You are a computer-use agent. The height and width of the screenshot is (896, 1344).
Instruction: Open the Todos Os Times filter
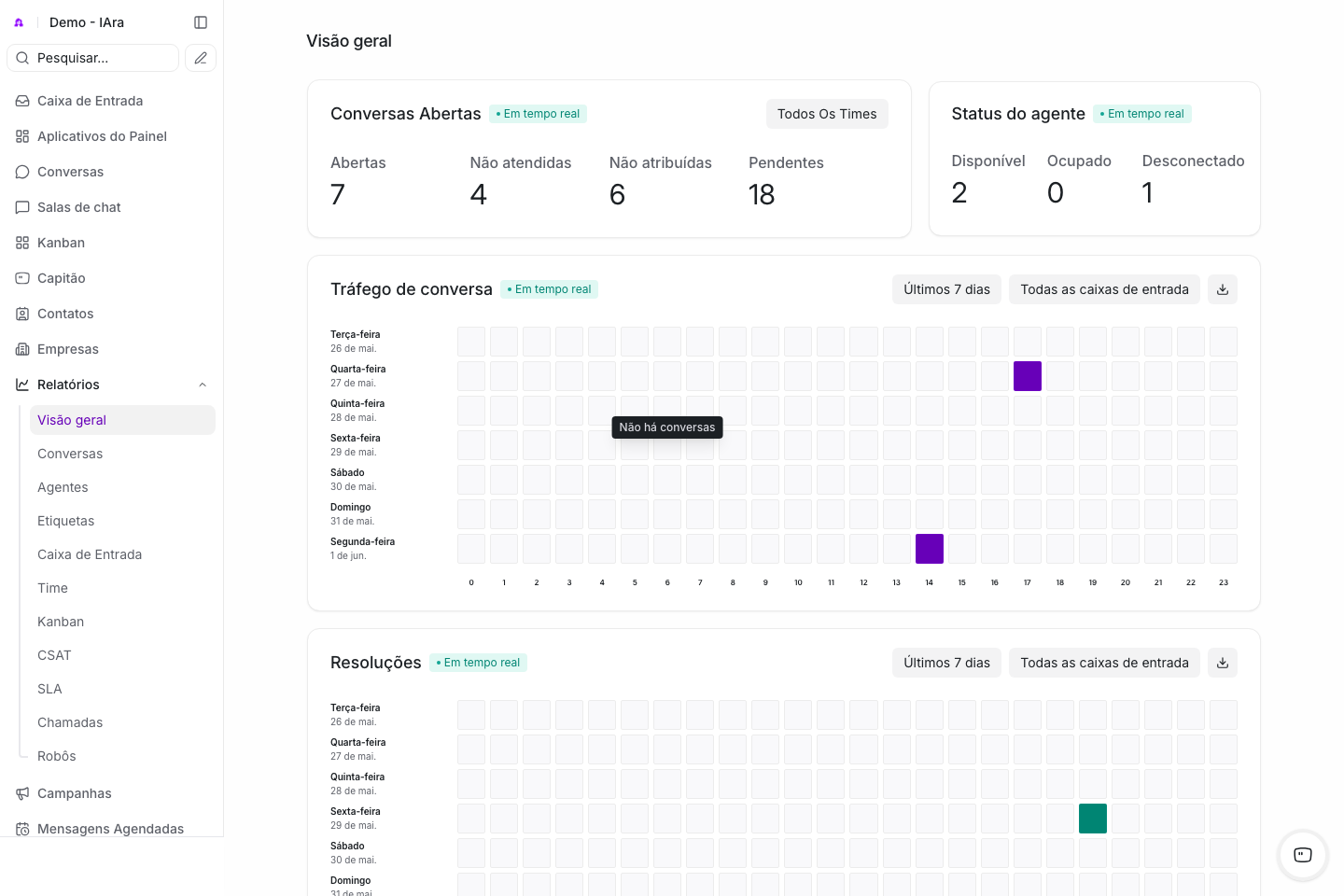[827, 114]
